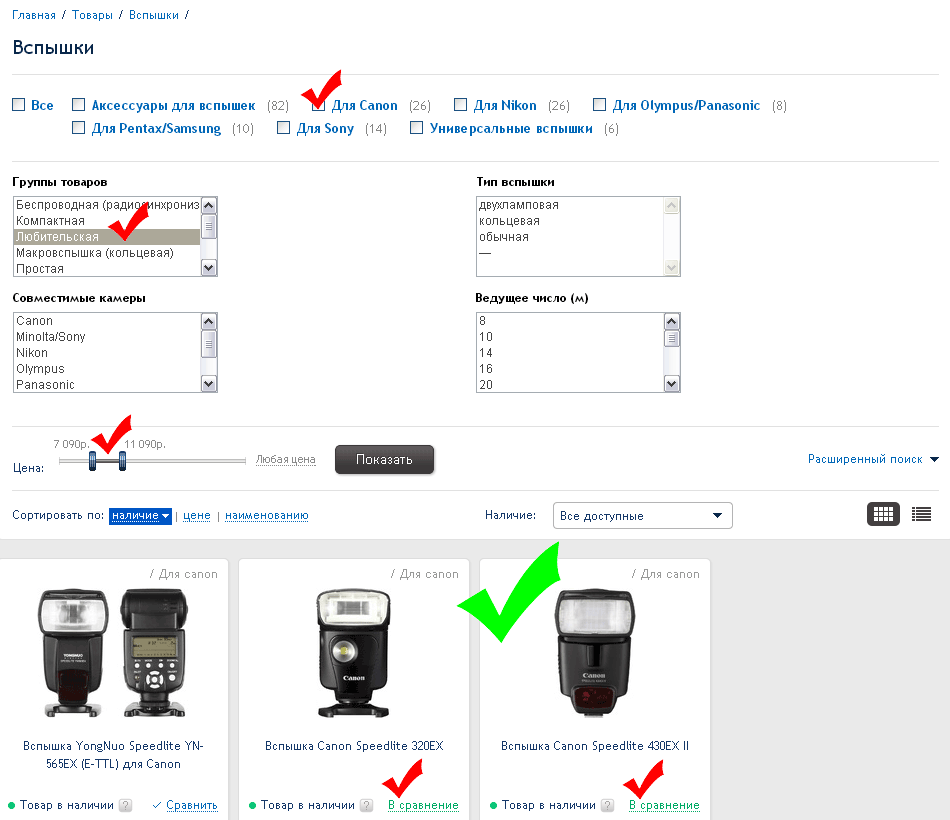This screenshot has height=820, width=950.
Task: Tick the Универсальные вспышки checkbox
Action: (x=416, y=128)
